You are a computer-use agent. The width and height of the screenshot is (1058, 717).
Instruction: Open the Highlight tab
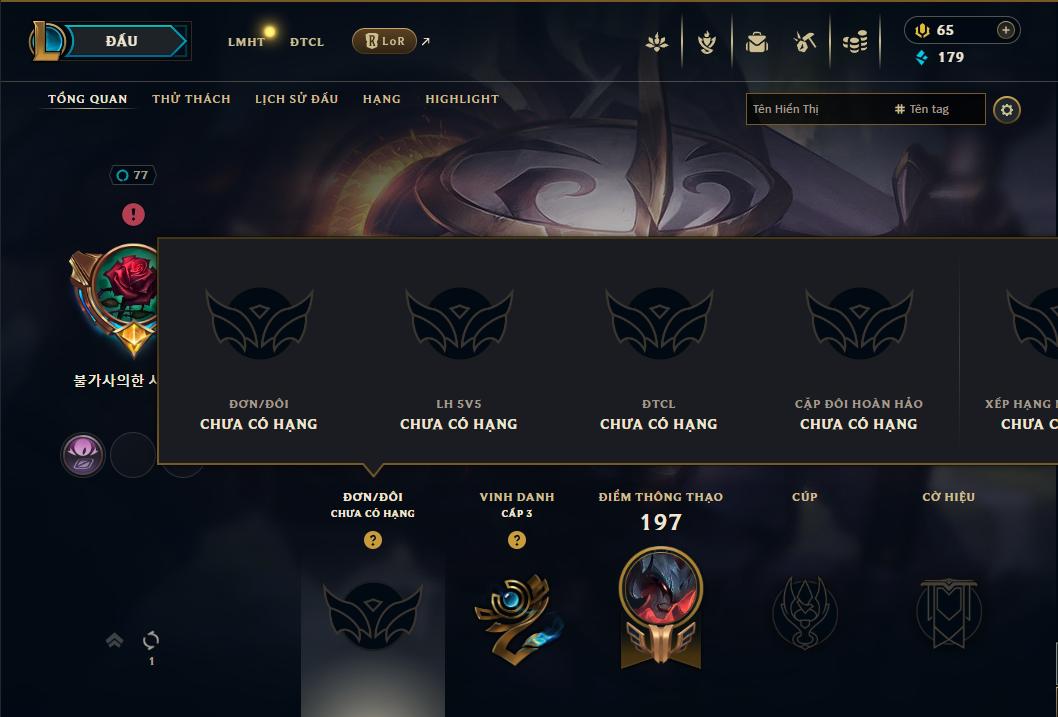pyautogui.click(x=462, y=98)
